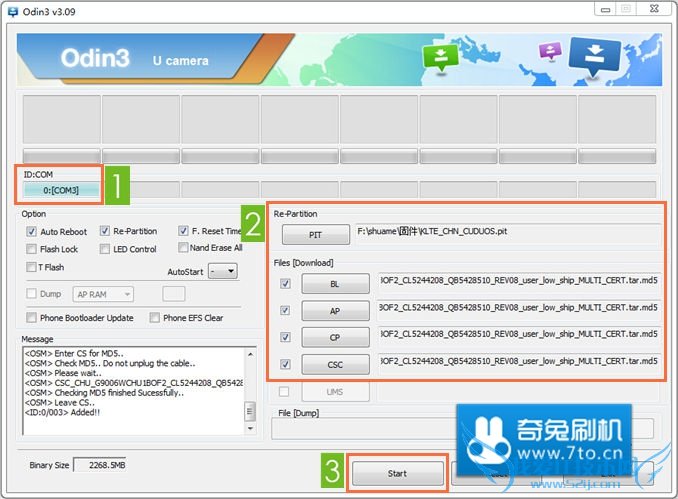Click the UMS button

336,392
